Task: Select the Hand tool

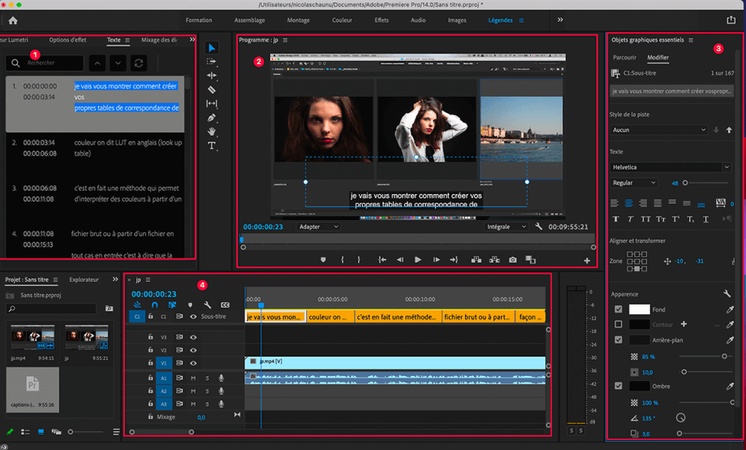Action: (x=212, y=131)
